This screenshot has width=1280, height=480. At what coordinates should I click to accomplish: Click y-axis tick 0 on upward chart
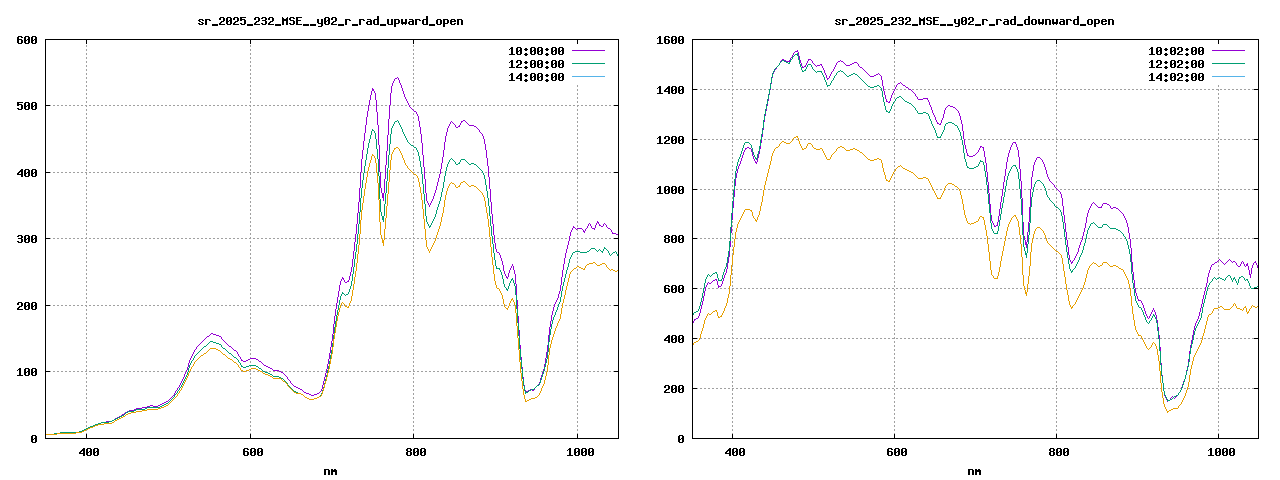tap(34, 438)
